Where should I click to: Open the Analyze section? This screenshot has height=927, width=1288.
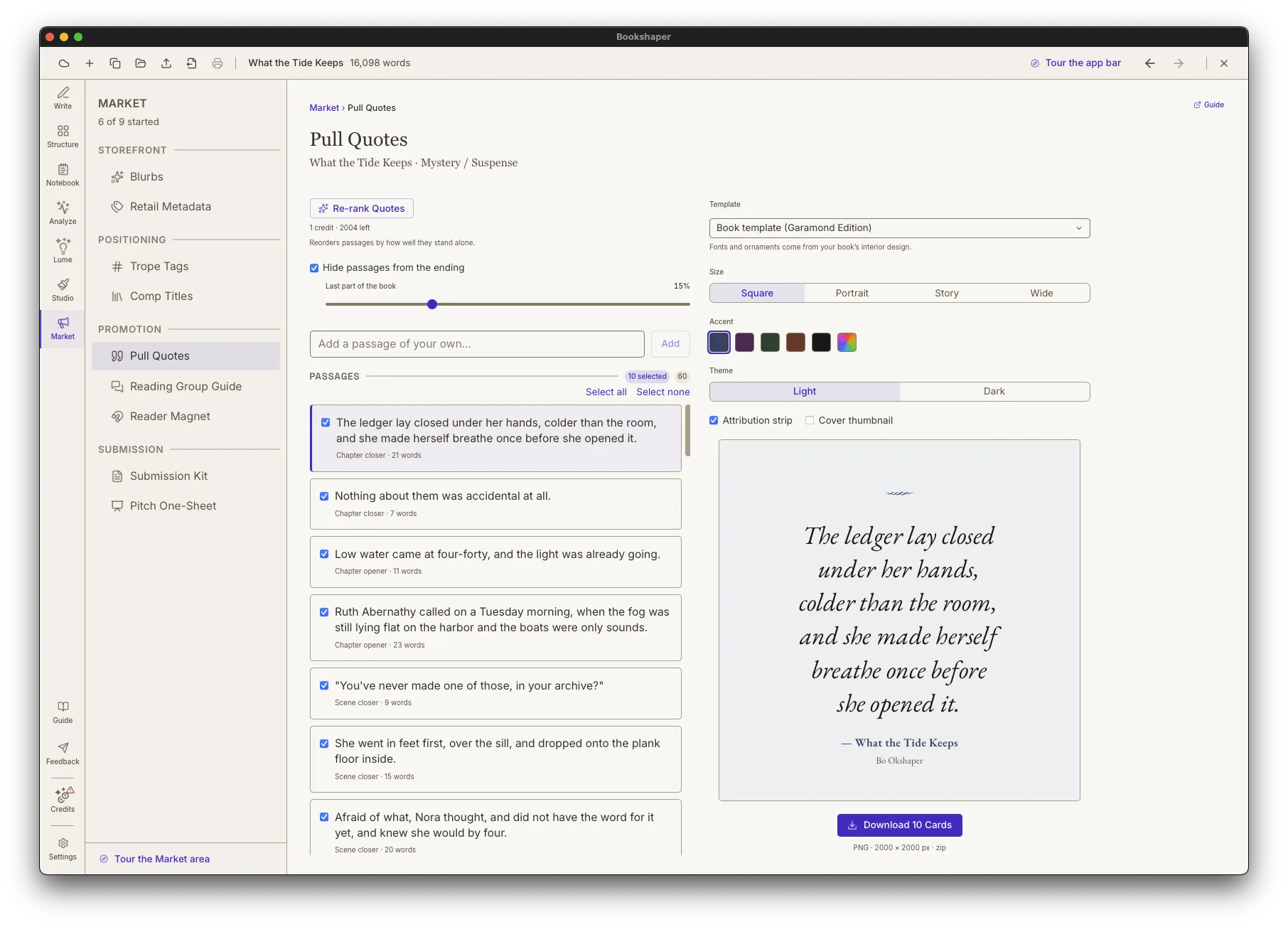click(63, 213)
